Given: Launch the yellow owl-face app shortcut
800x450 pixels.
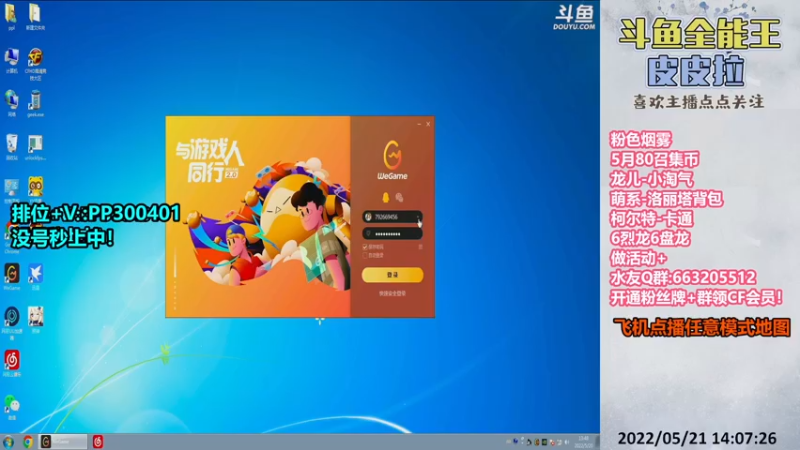Looking at the screenshot, I should [35, 189].
